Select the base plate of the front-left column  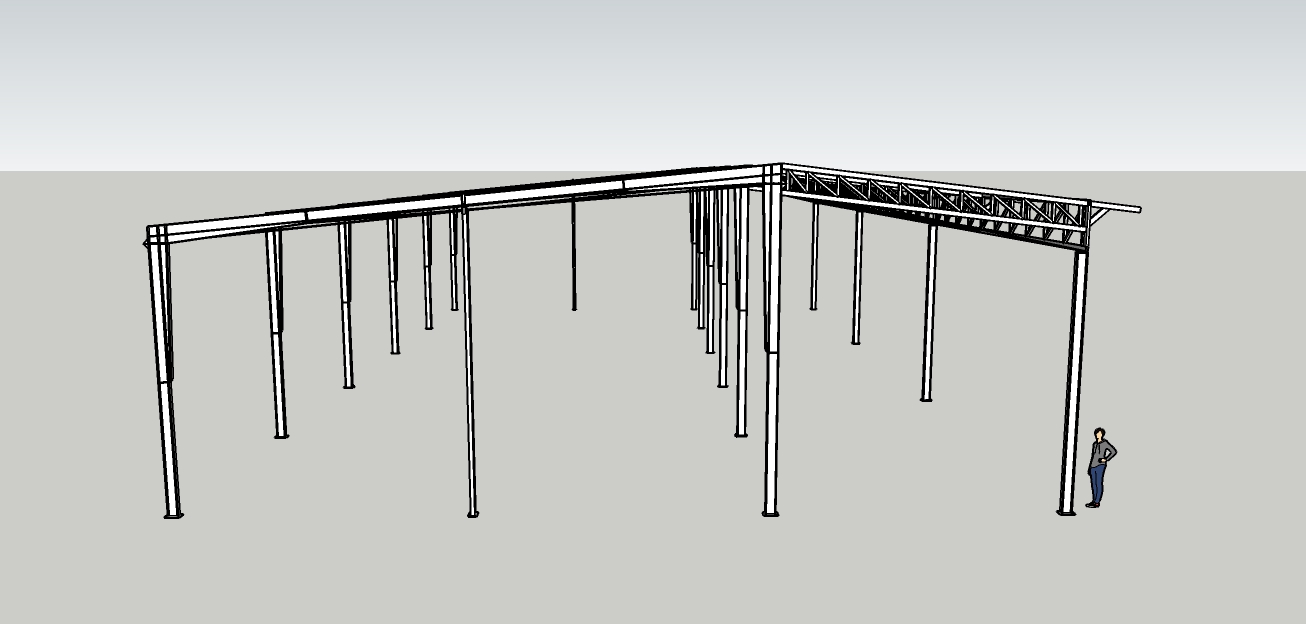(x=173, y=516)
